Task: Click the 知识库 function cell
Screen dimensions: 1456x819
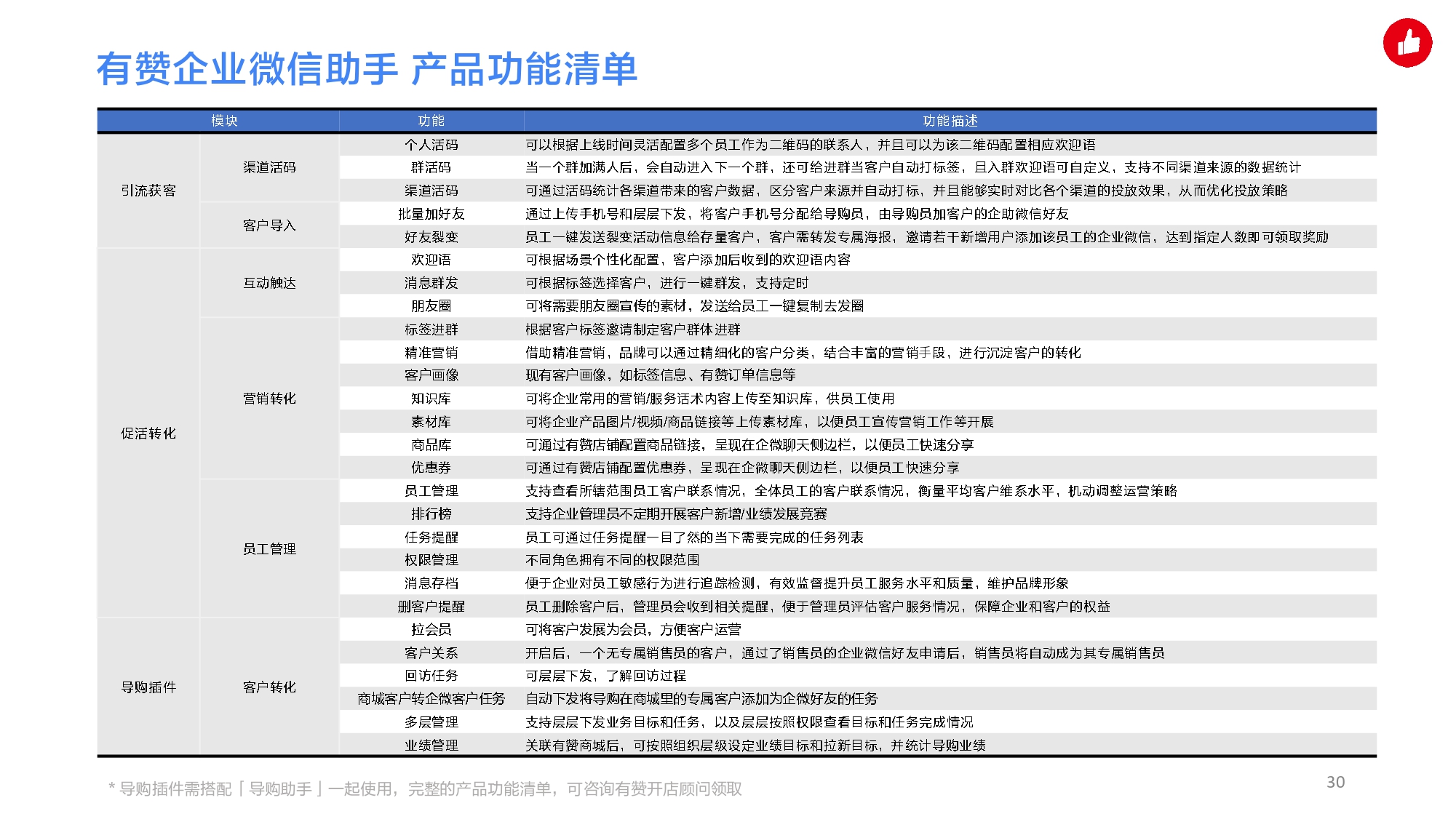Action: coord(431,399)
